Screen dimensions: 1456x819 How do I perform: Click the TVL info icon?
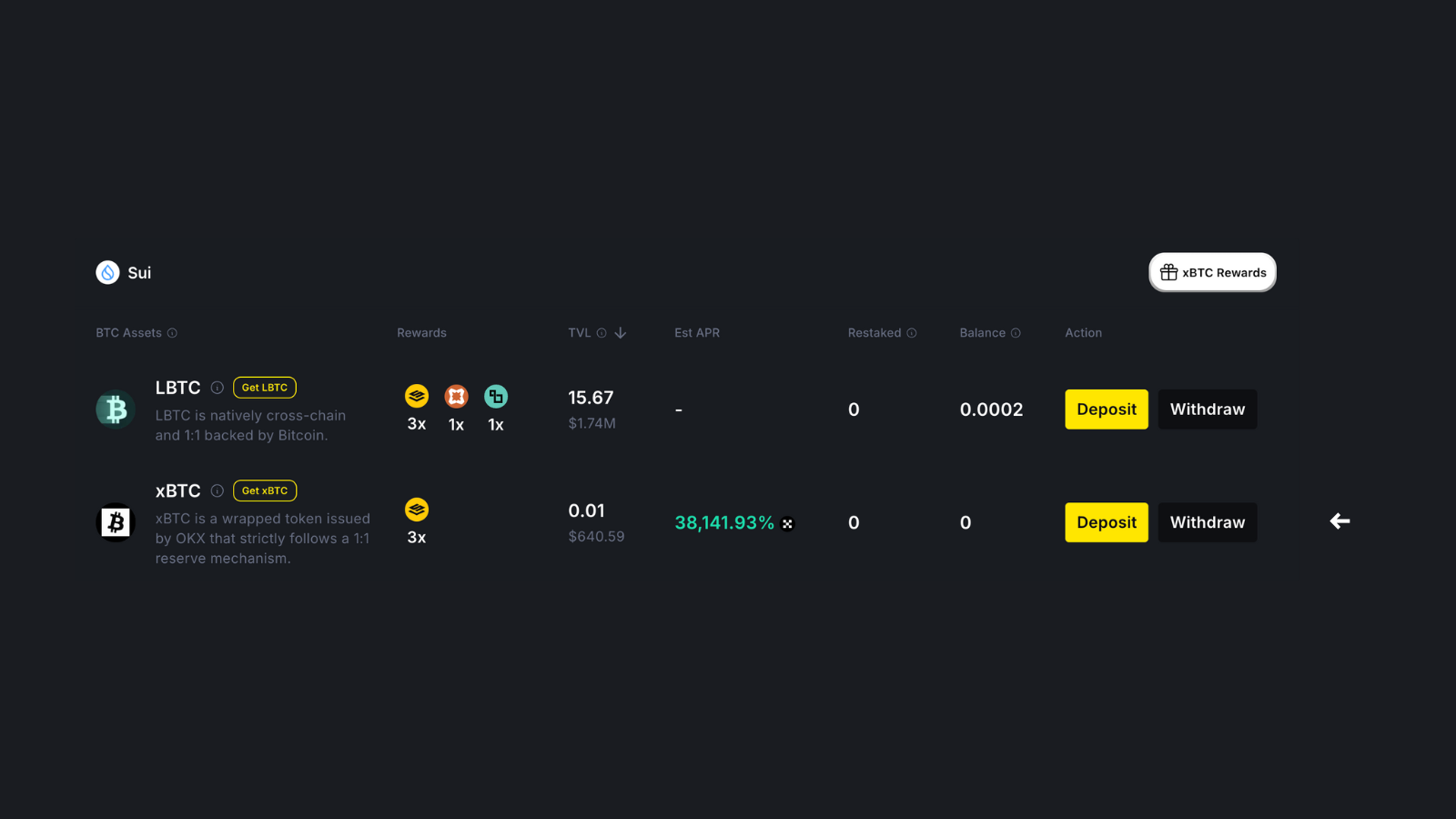[x=602, y=333]
